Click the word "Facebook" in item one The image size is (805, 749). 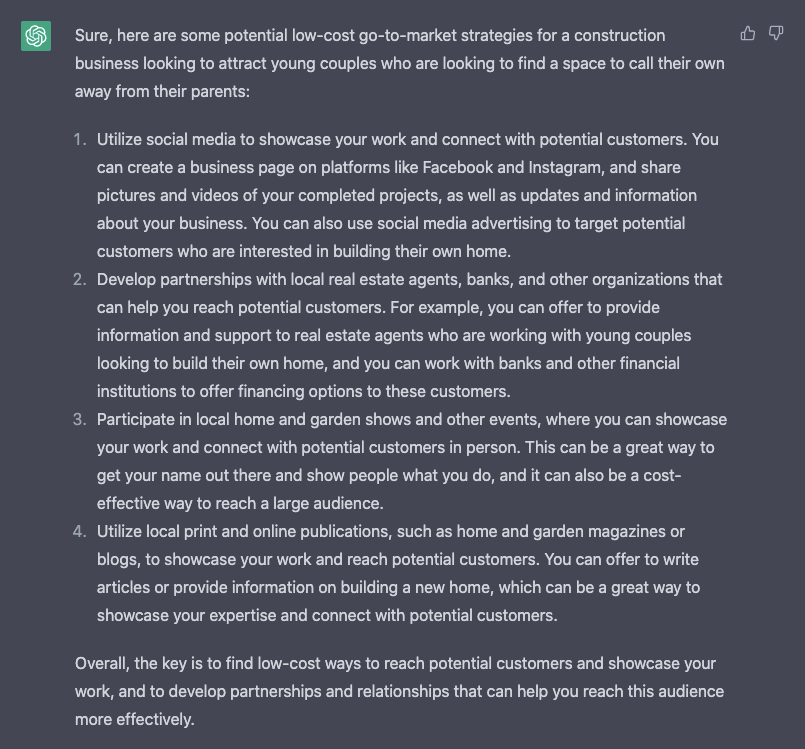point(457,167)
